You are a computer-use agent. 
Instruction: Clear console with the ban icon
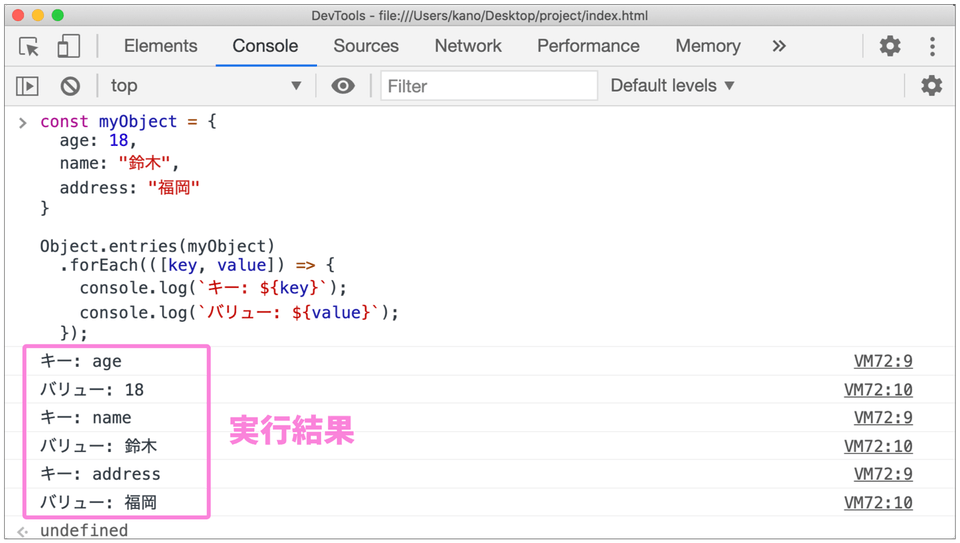click(70, 86)
